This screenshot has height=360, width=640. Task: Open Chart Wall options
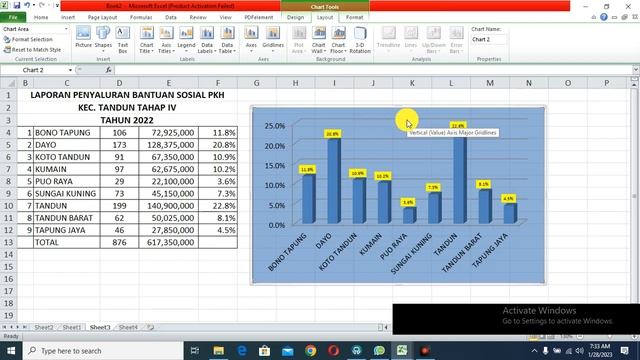(x=318, y=40)
